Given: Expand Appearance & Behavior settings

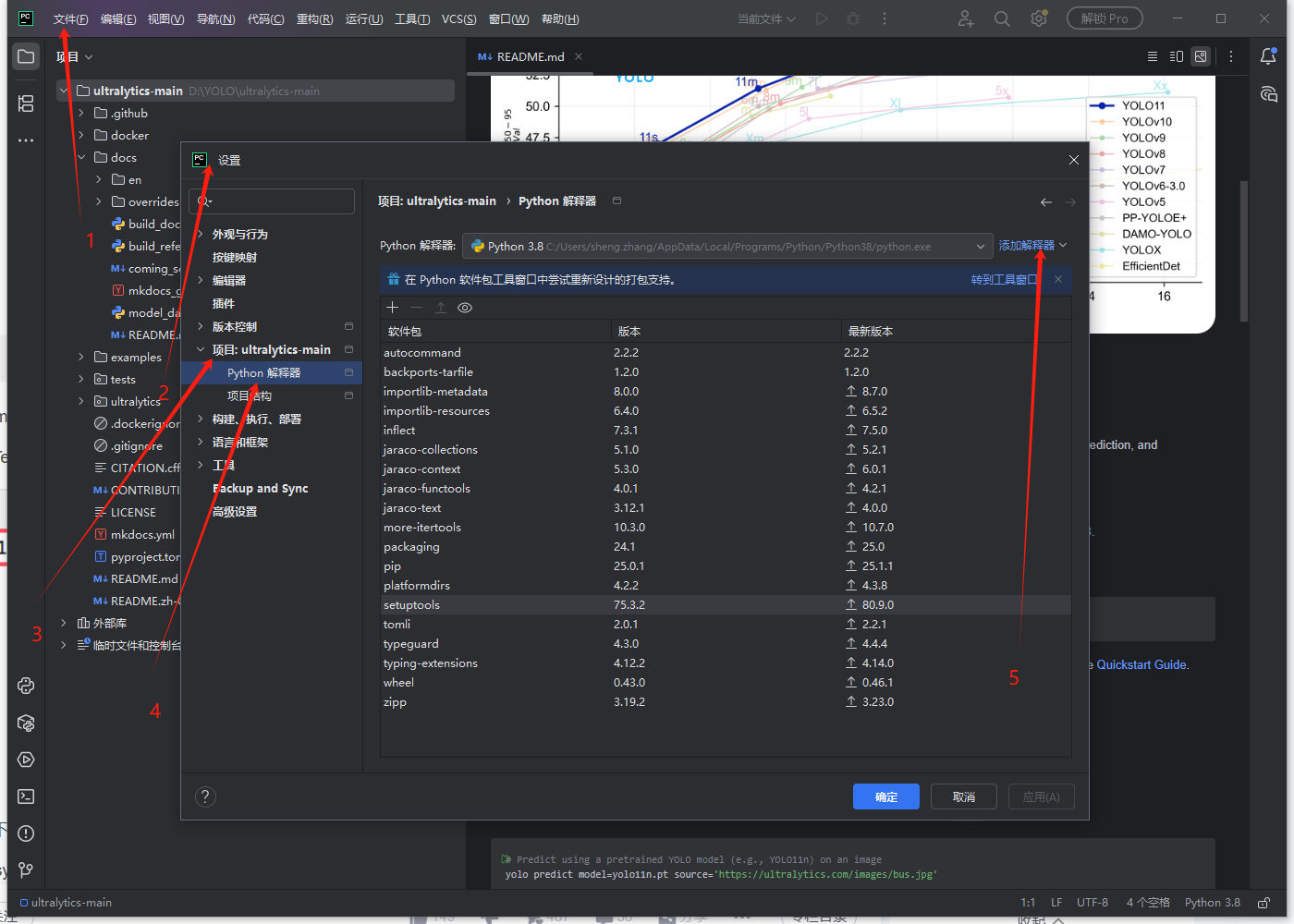Looking at the screenshot, I should click(200, 235).
